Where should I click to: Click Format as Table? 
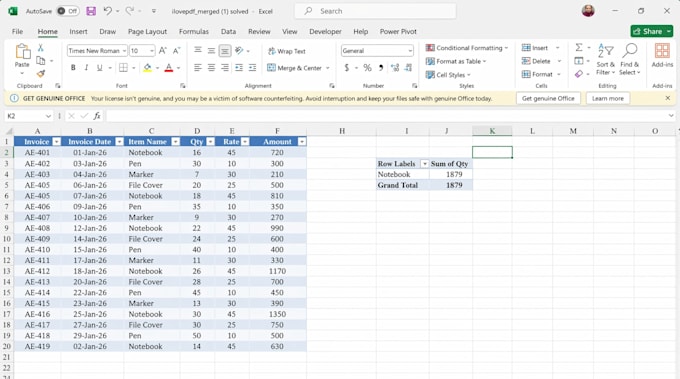pos(456,61)
